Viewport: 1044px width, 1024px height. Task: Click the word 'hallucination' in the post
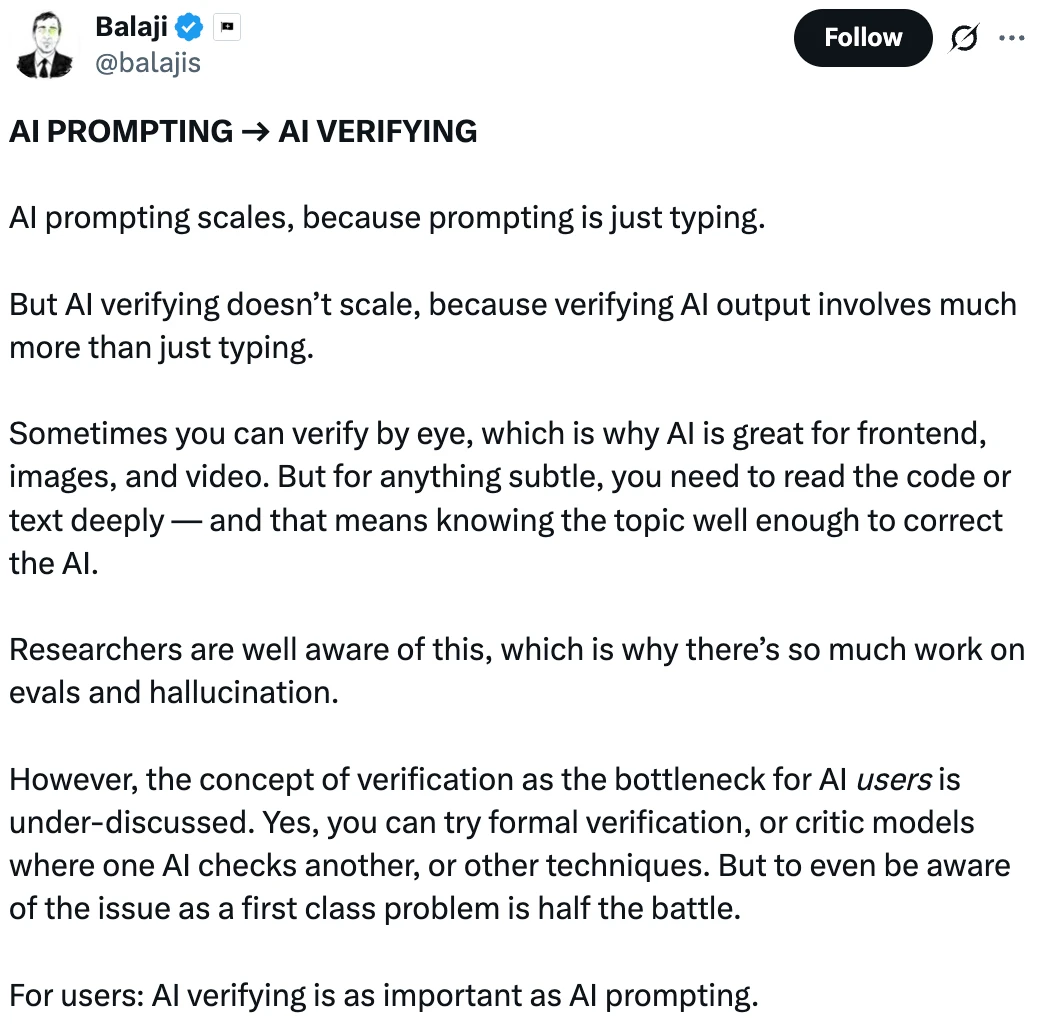tap(244, 692)
